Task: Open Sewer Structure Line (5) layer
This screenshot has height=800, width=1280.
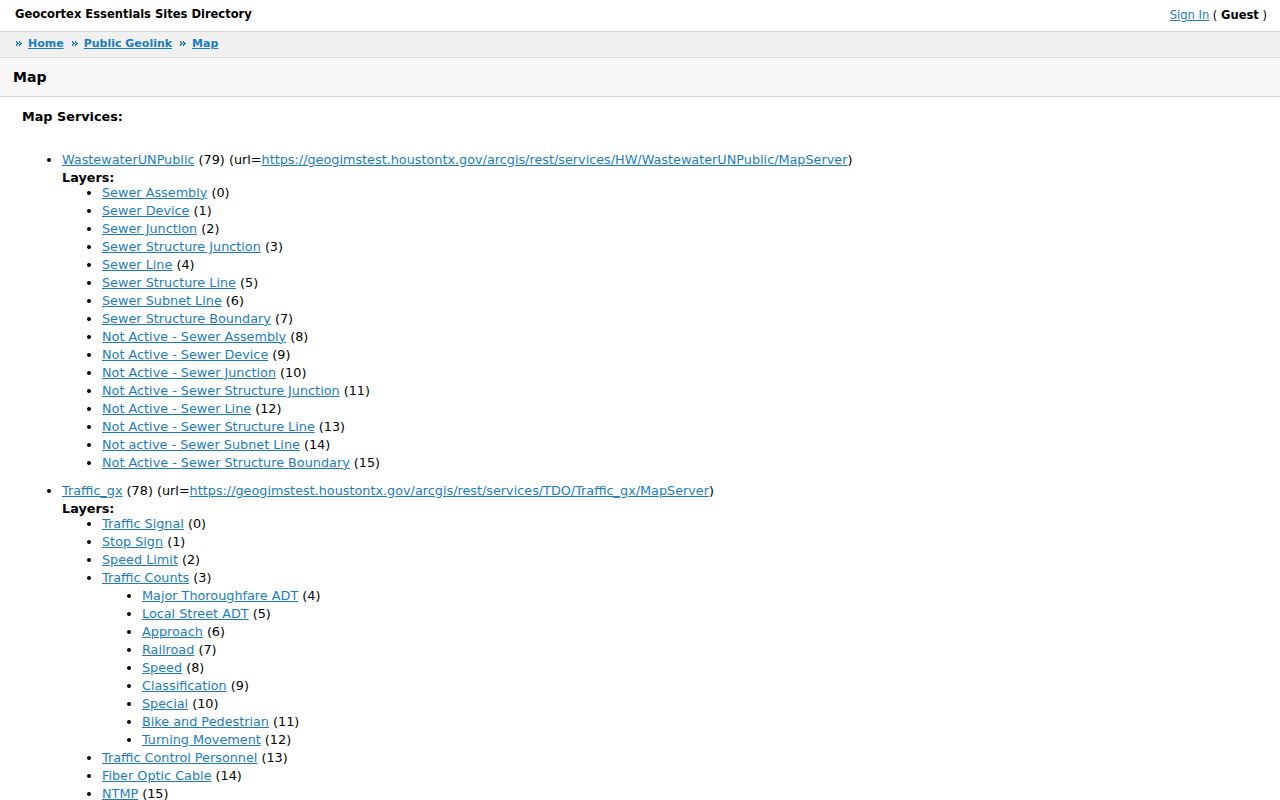Action: click(x=169, y=283)
